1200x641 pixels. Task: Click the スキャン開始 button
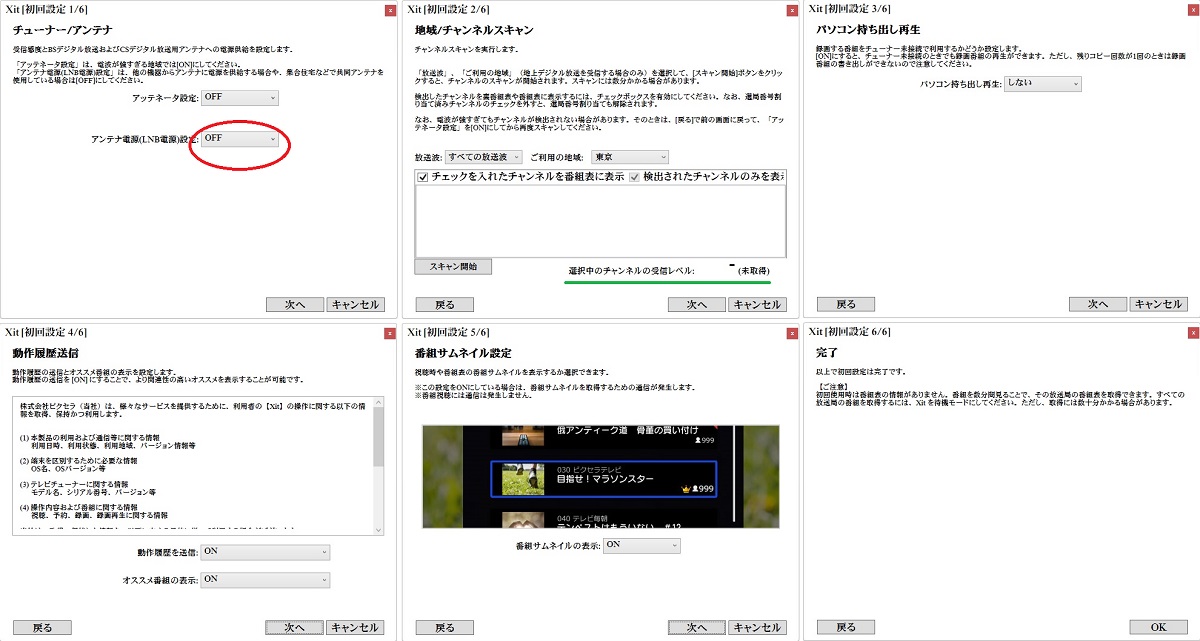(x=453, y=267)
